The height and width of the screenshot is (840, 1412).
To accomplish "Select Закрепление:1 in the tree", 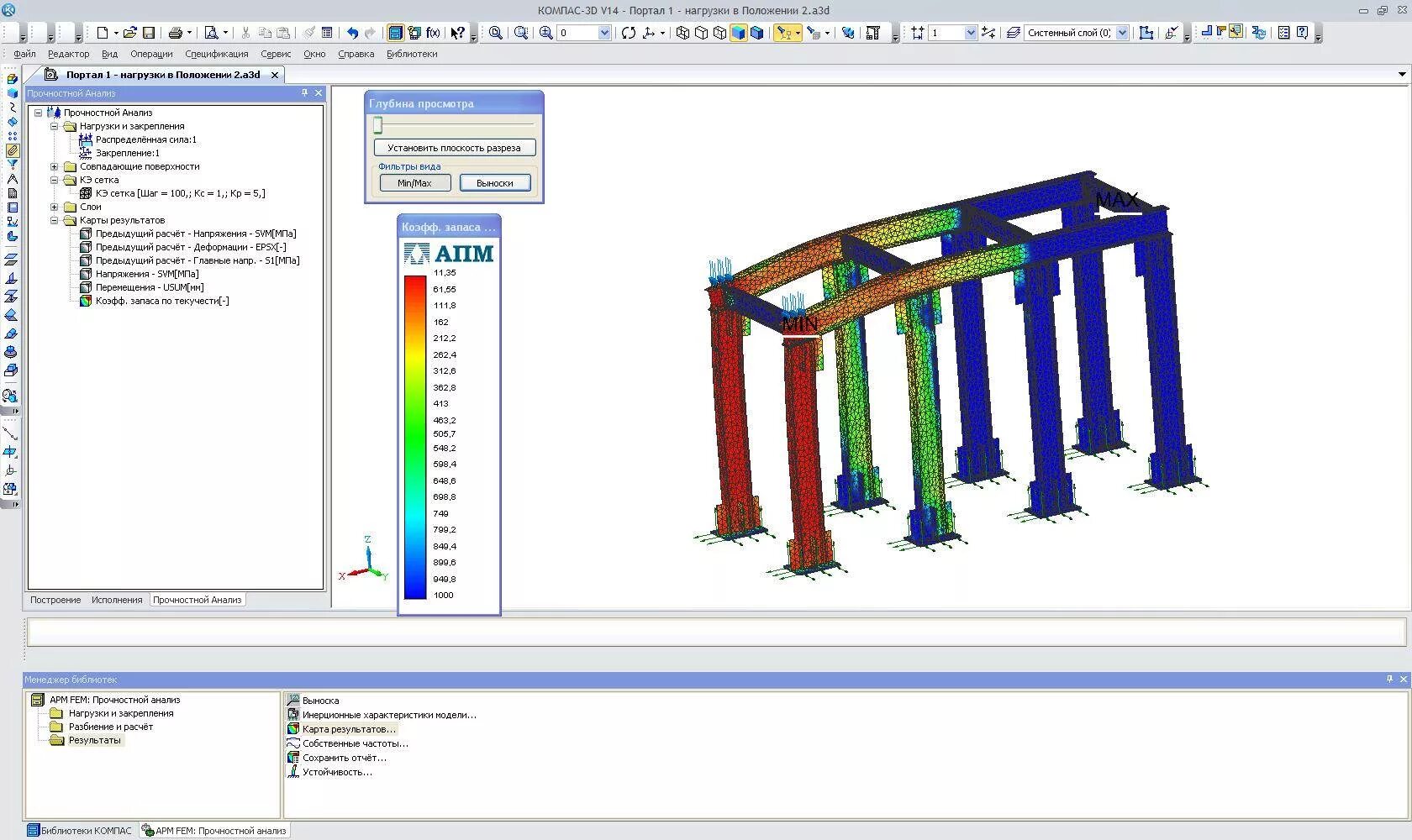I will [x=127, y=153].
